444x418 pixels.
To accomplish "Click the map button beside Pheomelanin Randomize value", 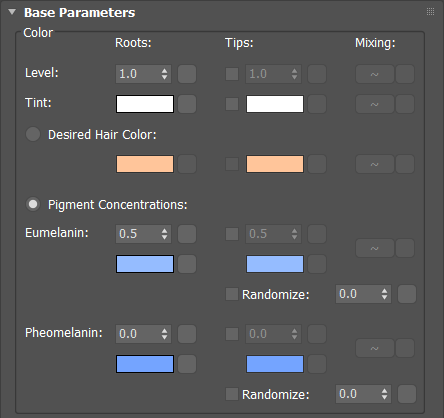I will (407, 394).
